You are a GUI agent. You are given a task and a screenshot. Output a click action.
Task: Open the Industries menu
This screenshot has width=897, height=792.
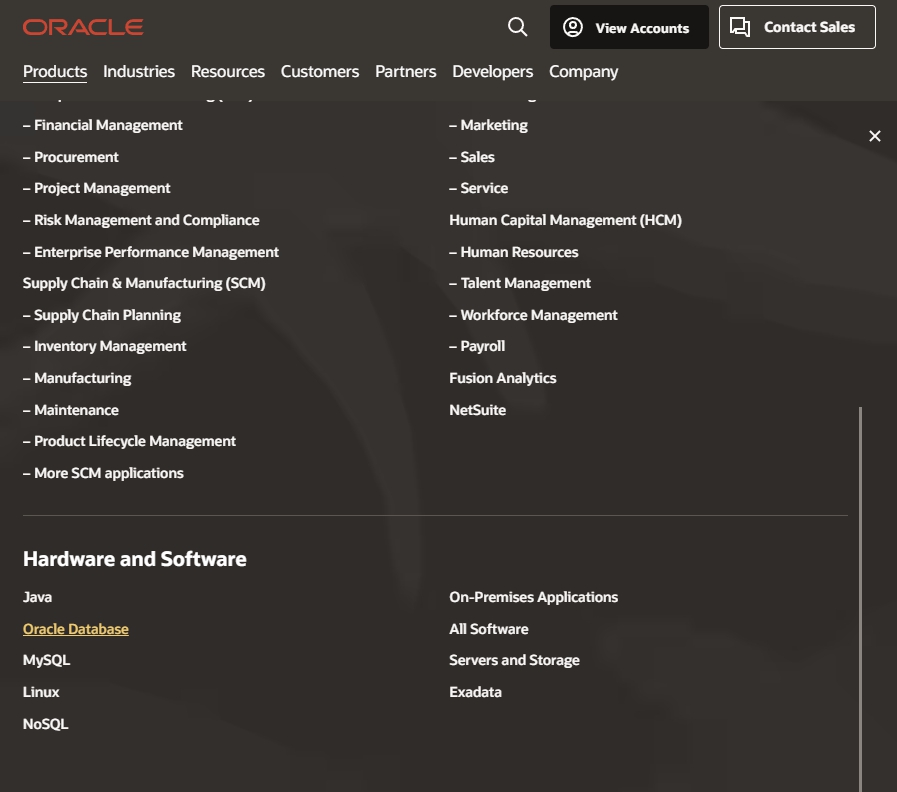139,72
